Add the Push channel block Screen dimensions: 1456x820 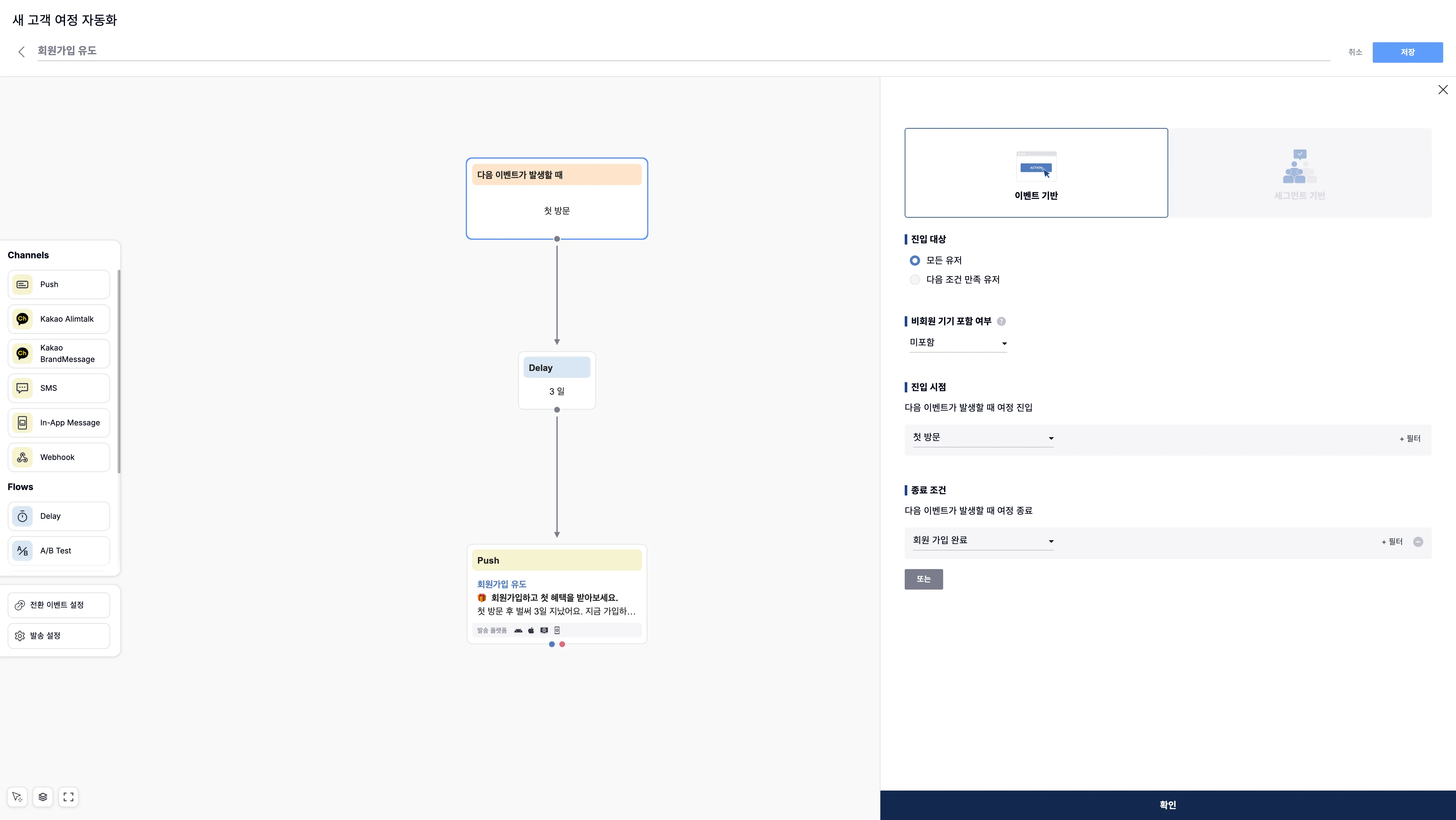click(x=59, y=284)
